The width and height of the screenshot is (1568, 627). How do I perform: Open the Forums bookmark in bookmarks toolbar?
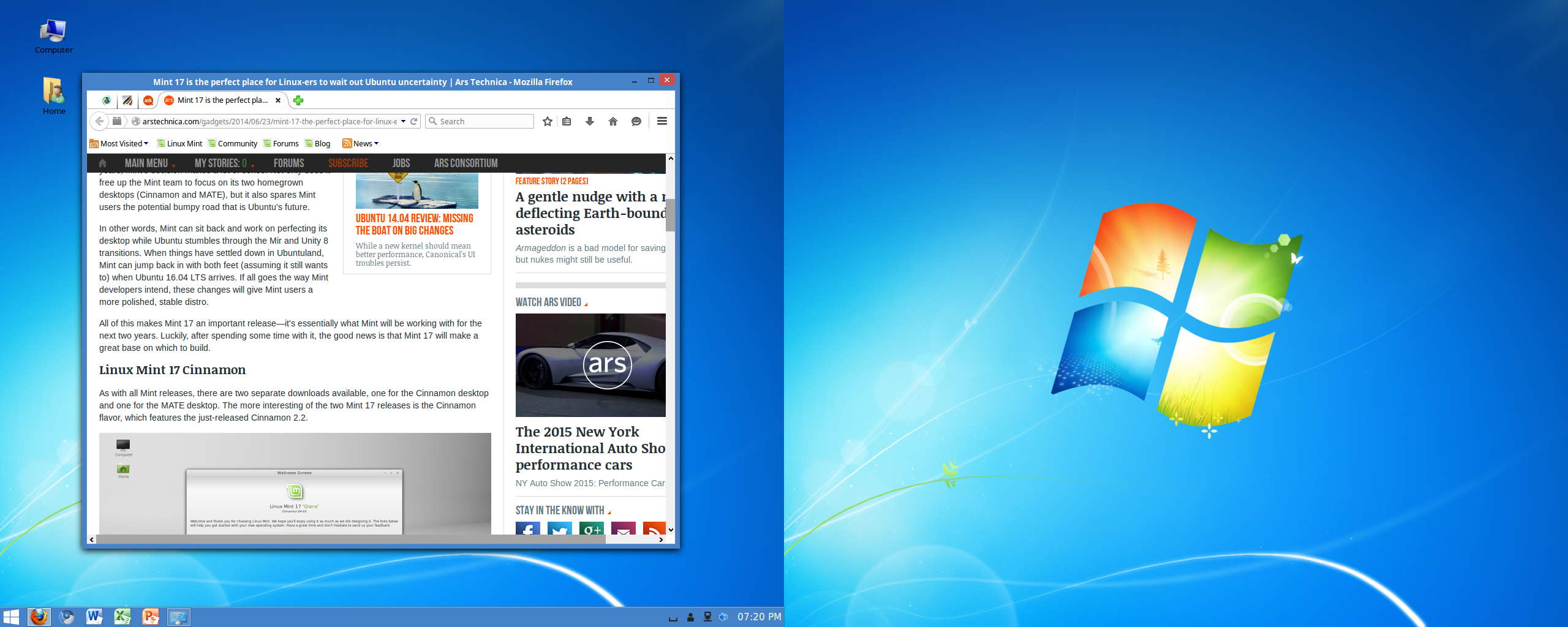[x=281, y=143]
